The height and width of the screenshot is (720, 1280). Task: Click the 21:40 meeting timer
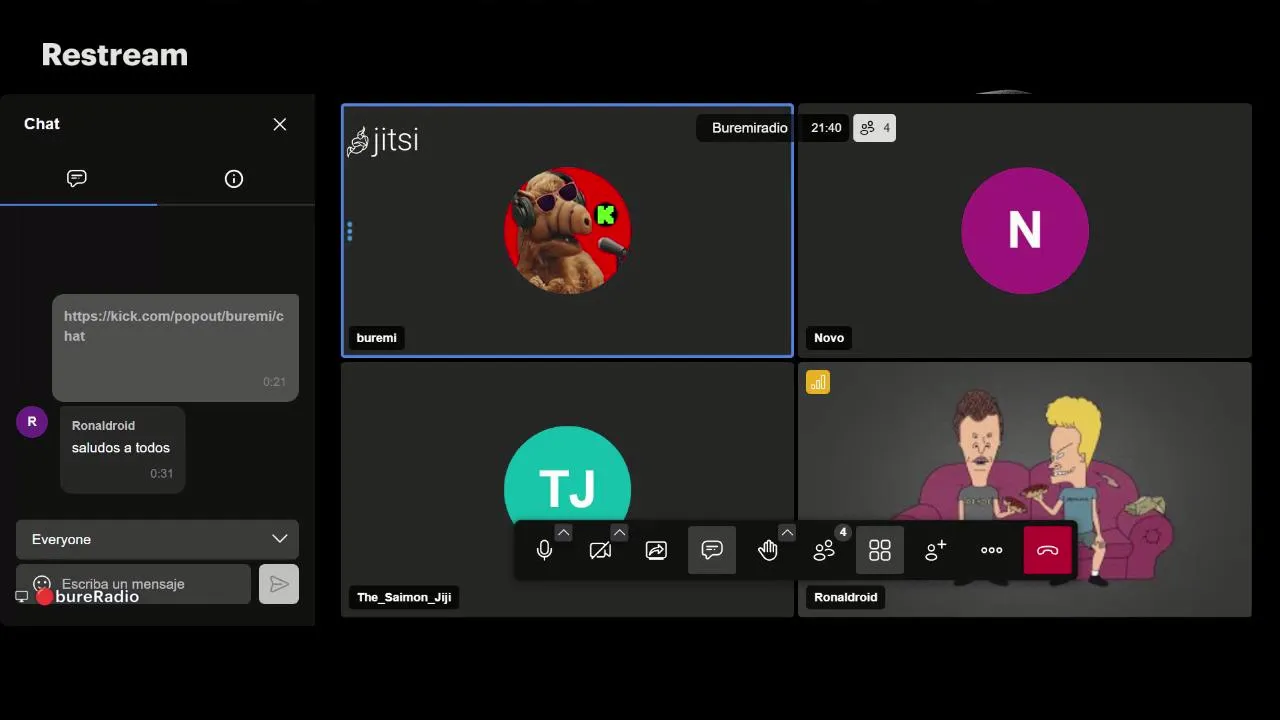coord(826,128)
